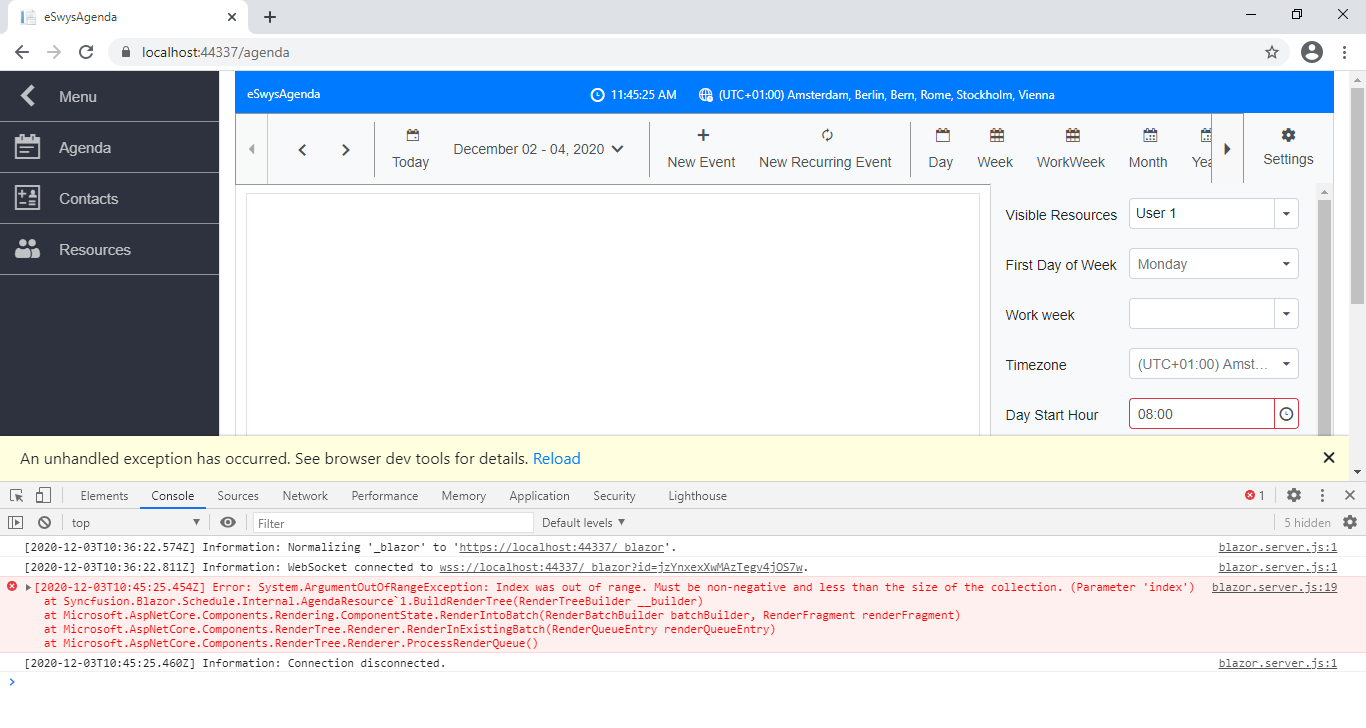Toggle the DevTools device toolbar
This screenshot has width=1366, height=728.
(43, 496)
